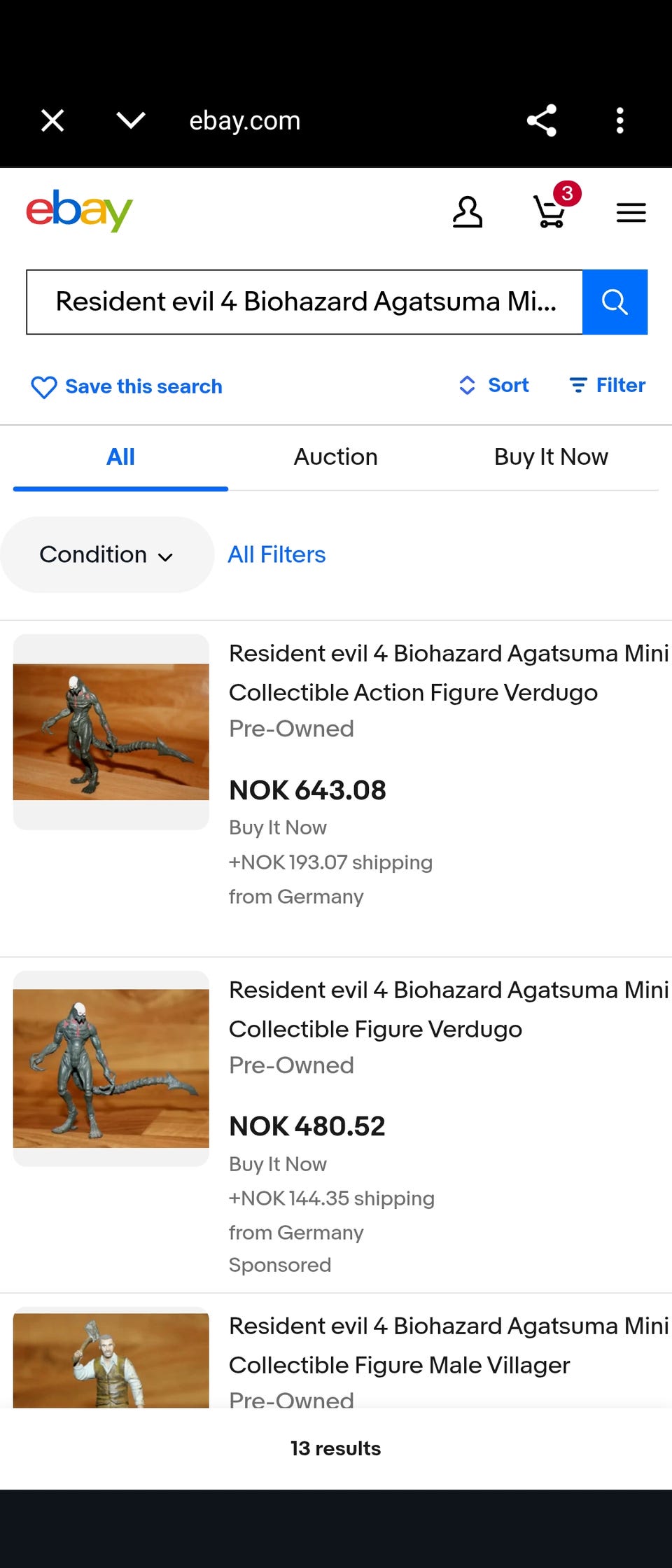Tap the Male Villager figure thumbnail

(x=111, y=1359)
